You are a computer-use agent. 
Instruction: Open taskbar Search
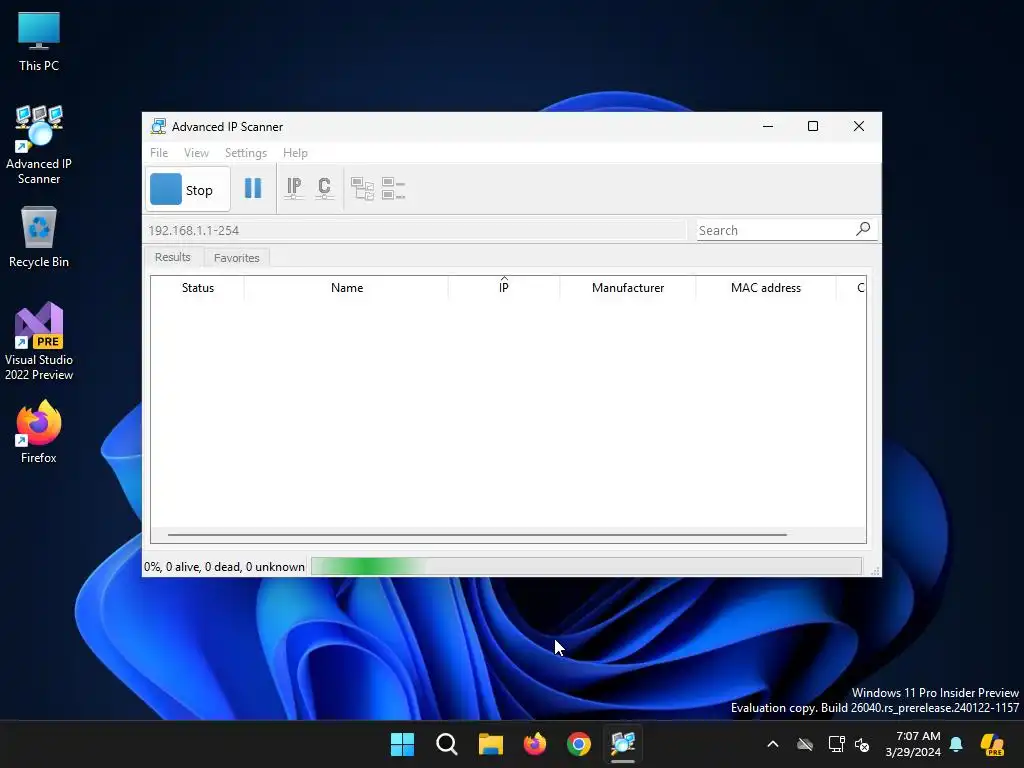click(447, 744)
